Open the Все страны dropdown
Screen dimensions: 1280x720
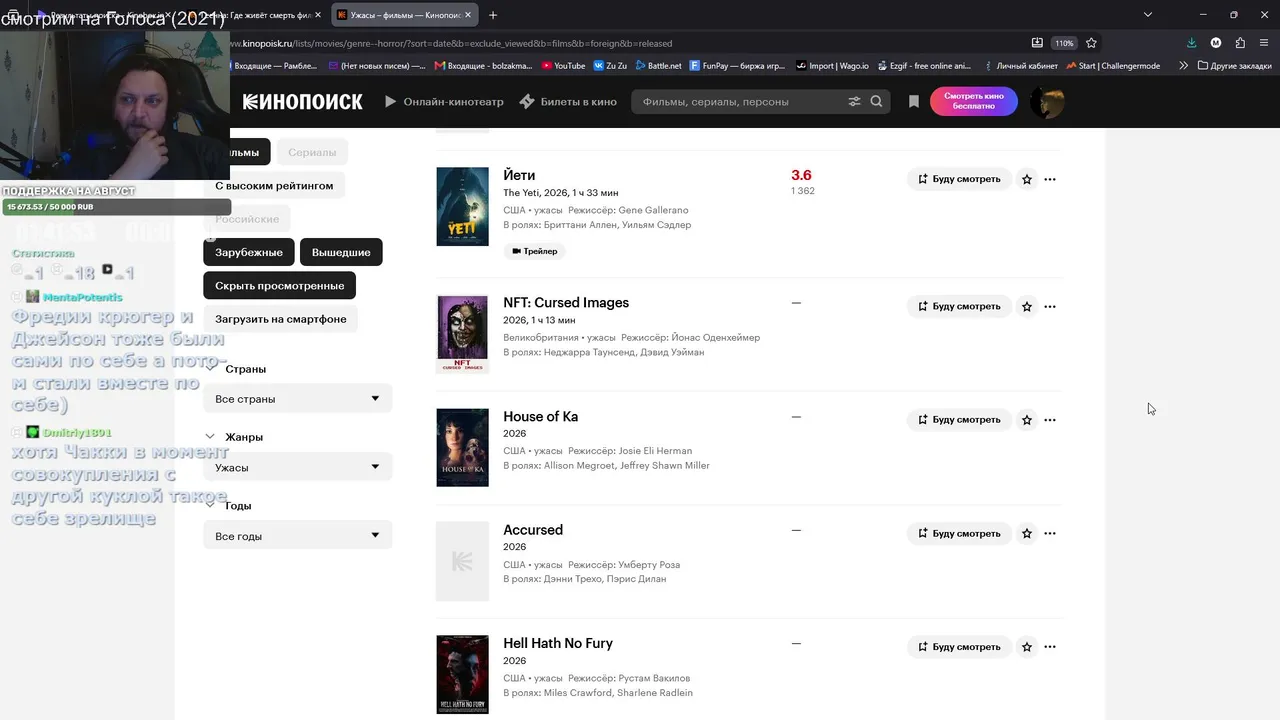(298, 399)
